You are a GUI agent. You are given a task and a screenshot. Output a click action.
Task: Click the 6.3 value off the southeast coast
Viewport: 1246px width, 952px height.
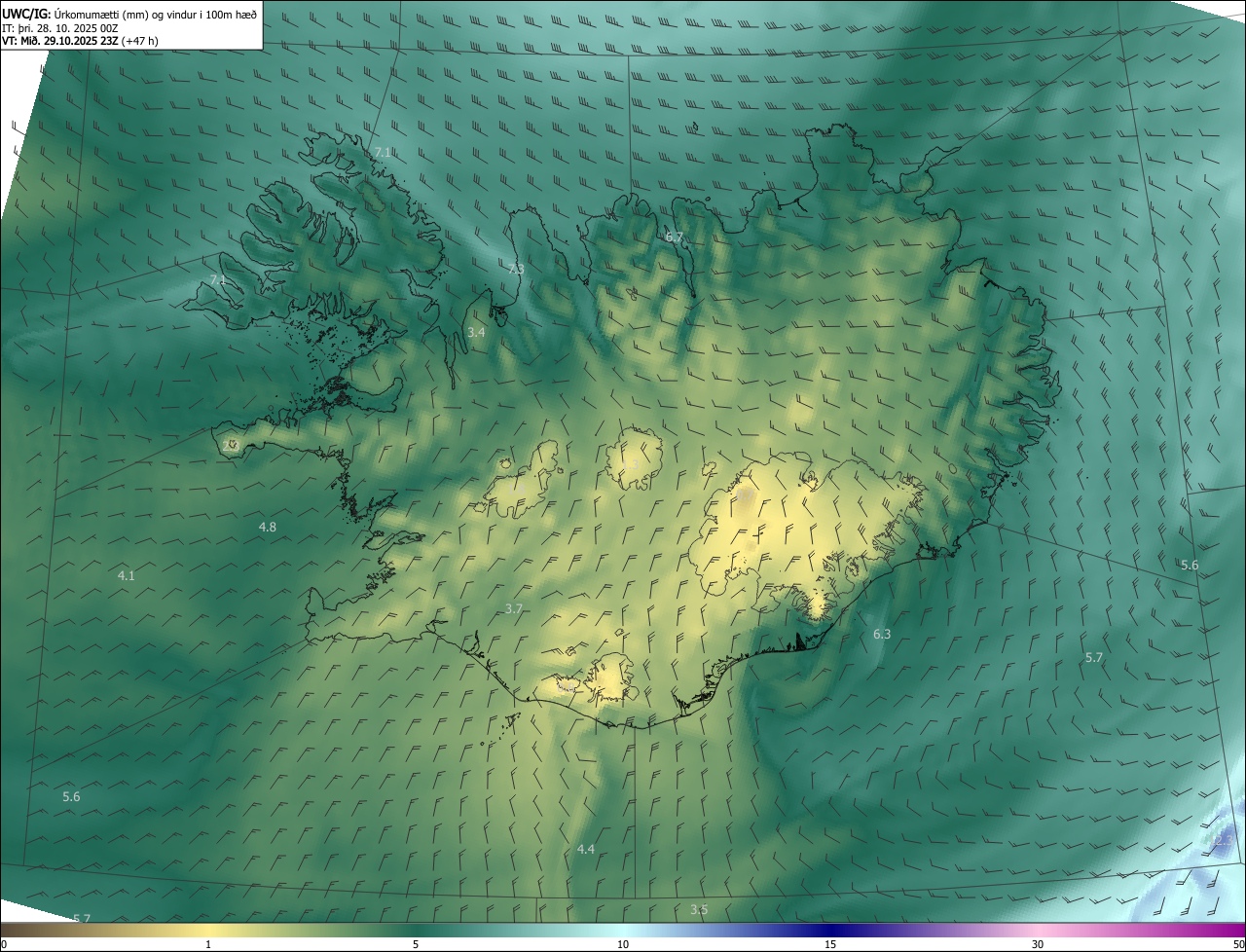click(x=882, y=635)
